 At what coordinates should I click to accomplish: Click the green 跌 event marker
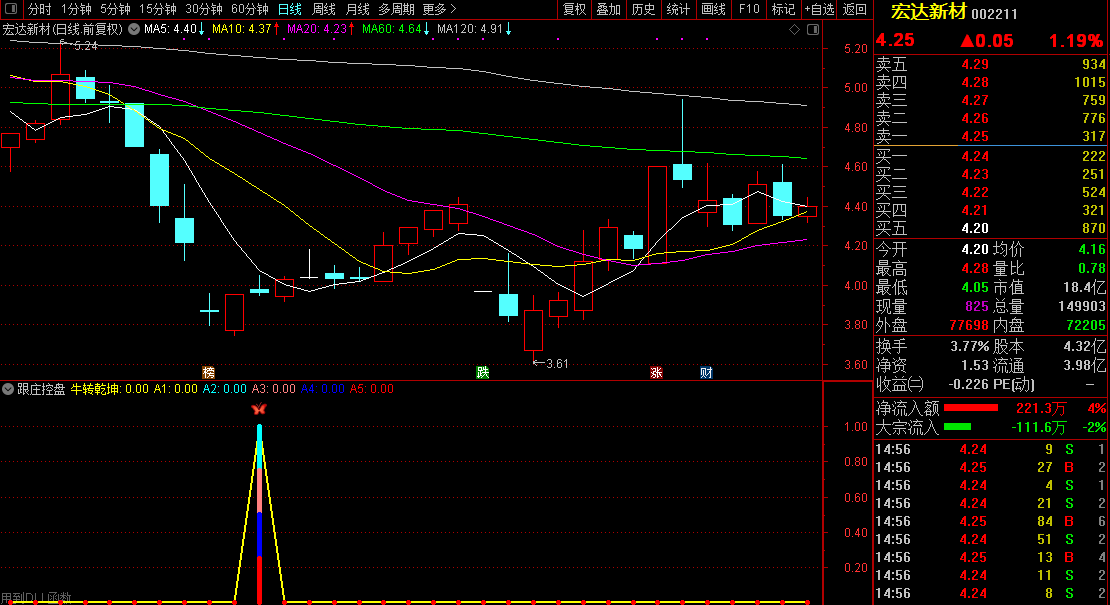483,372
